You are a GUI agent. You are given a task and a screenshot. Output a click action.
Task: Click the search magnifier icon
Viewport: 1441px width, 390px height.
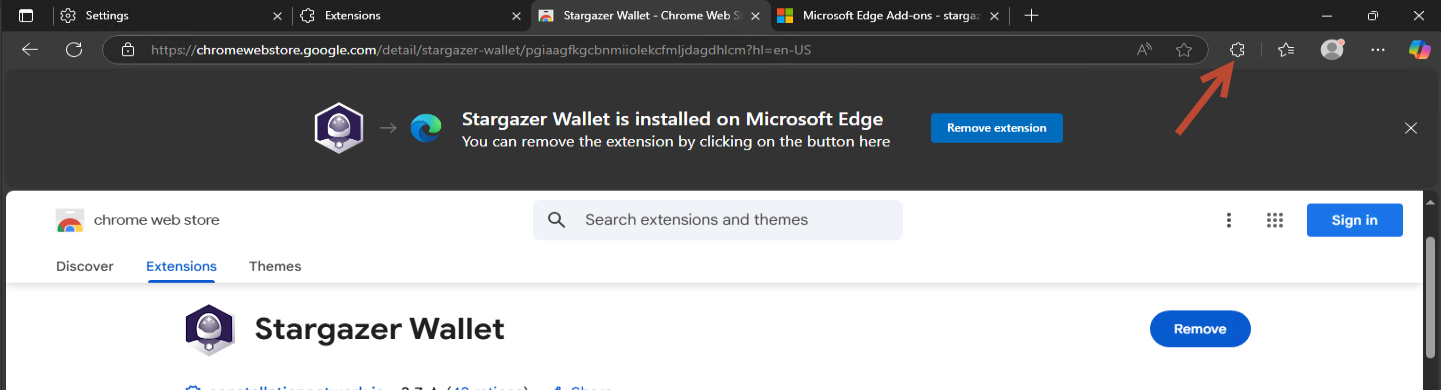pos(557,220)
